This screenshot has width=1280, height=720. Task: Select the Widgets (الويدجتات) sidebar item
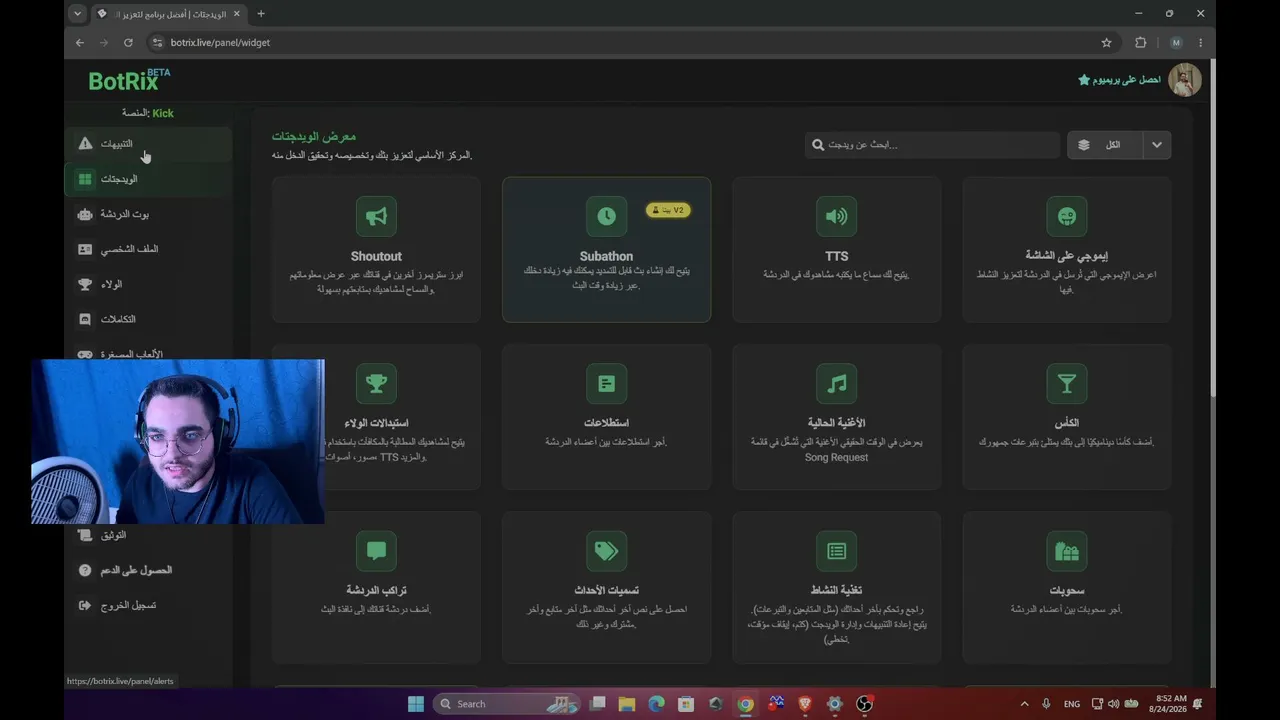(148, 179)
